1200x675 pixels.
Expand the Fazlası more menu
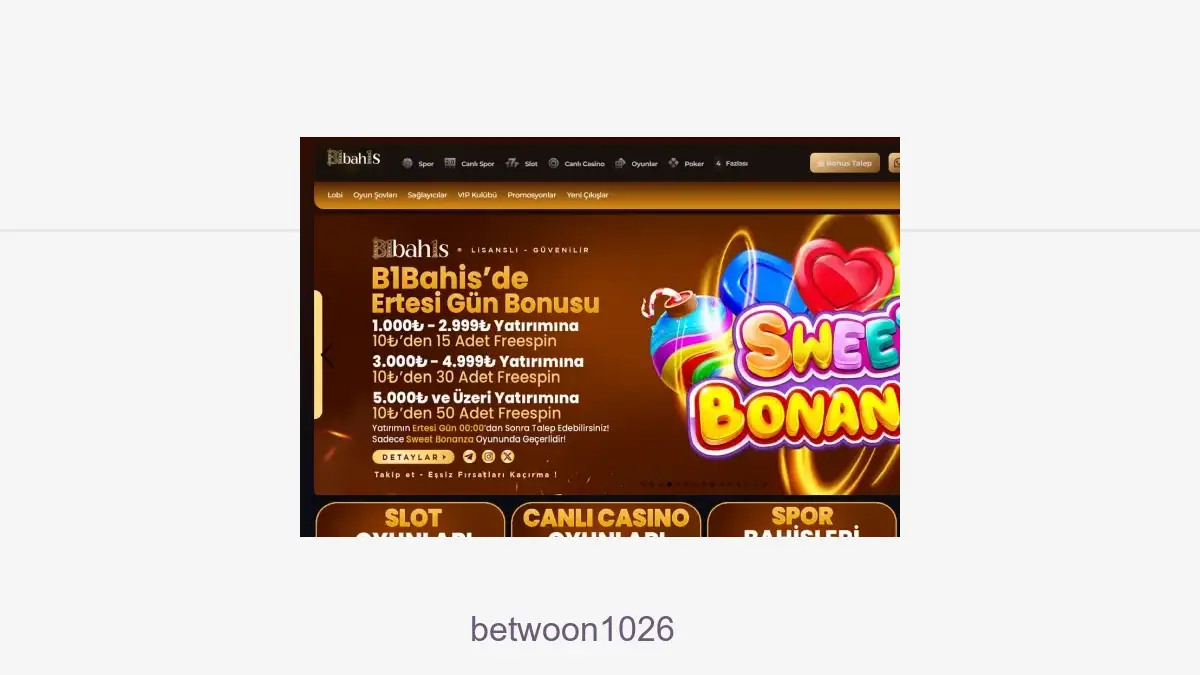pos(731,163)
